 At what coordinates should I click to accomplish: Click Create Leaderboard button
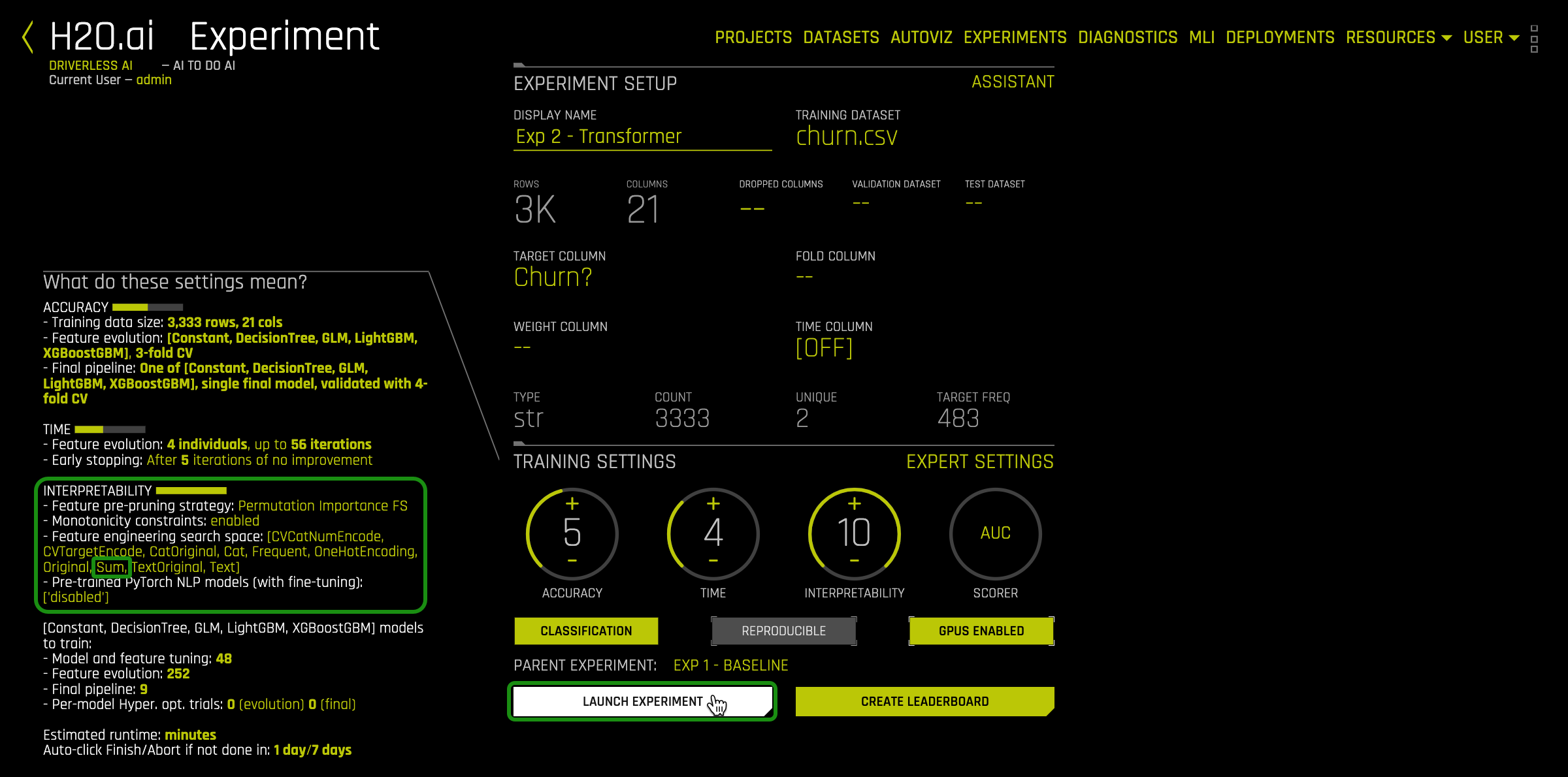pyautogui.click(x=924, y=701)
